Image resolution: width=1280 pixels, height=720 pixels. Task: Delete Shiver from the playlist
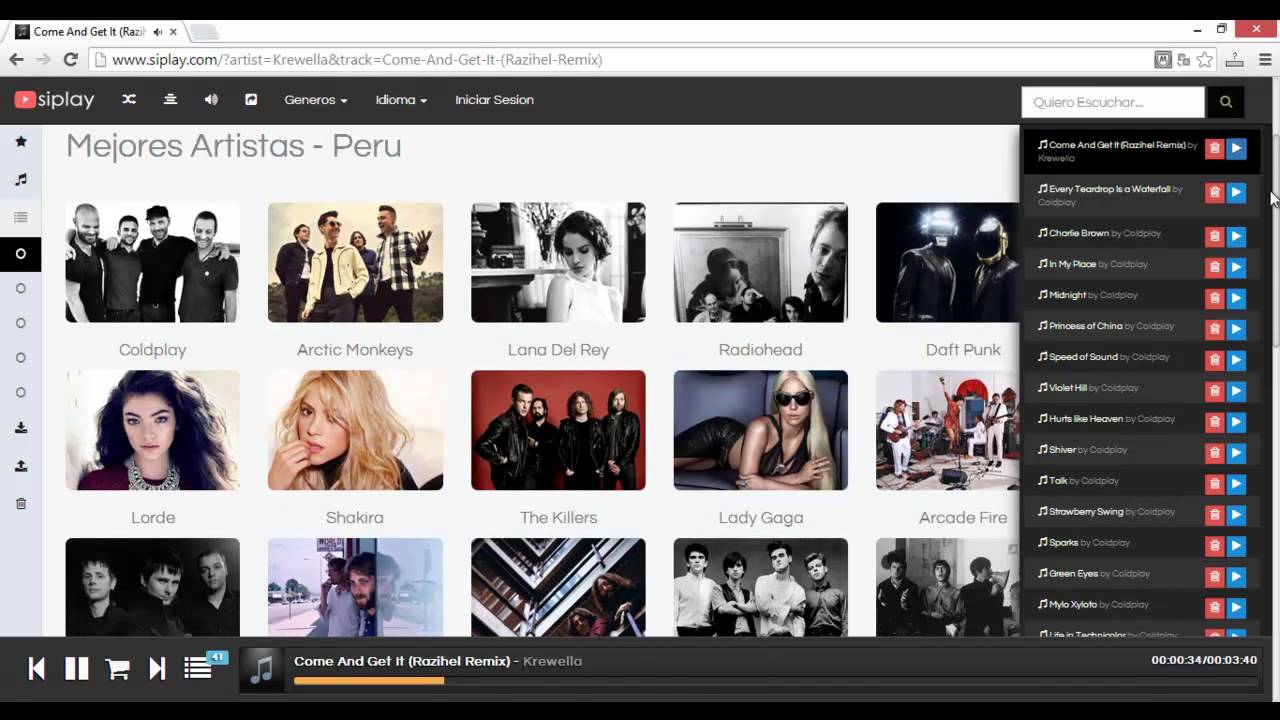pos(1214,453)
